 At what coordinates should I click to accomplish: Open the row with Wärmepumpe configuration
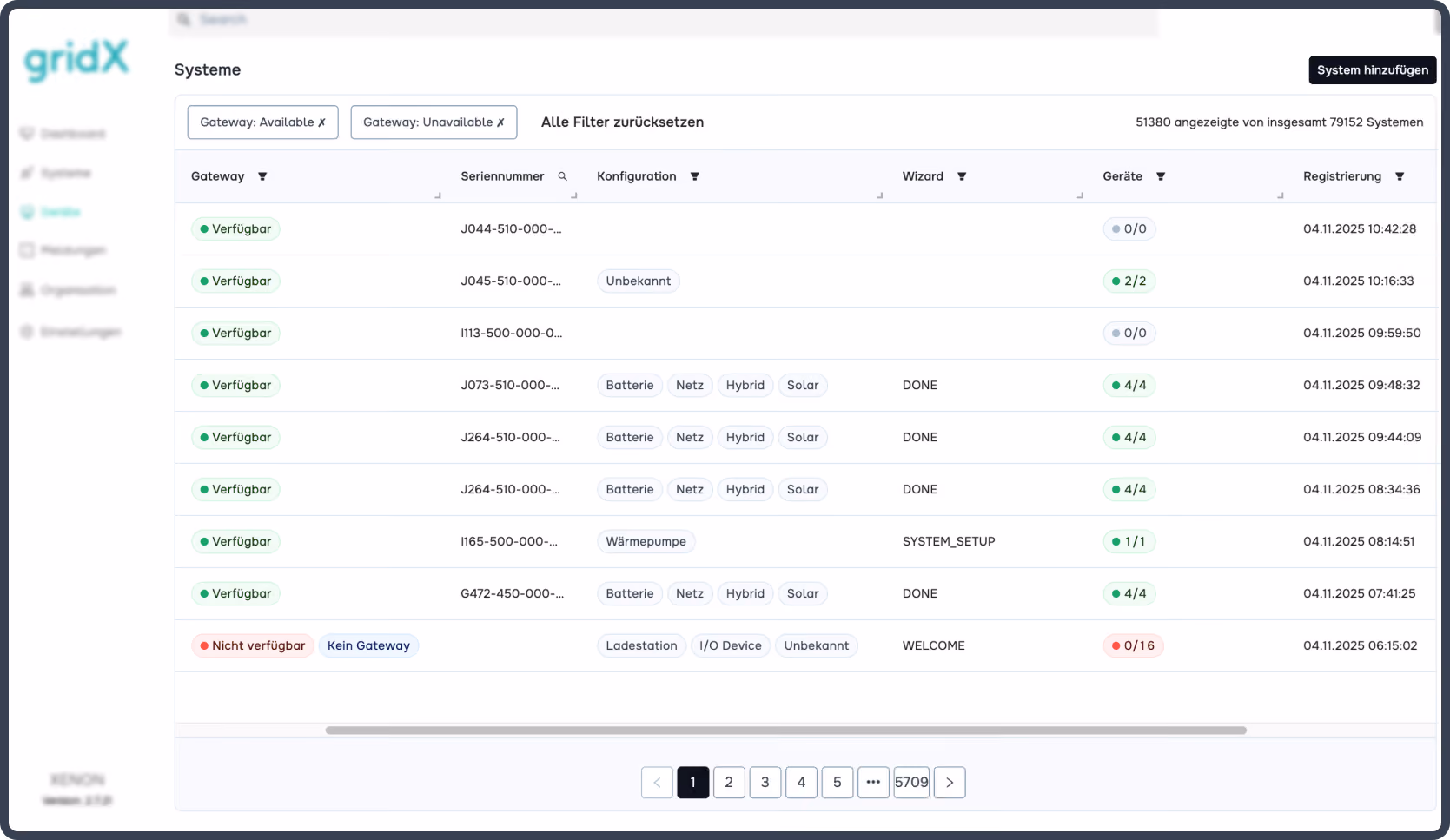pyautogui.click(x=804, y=541)
